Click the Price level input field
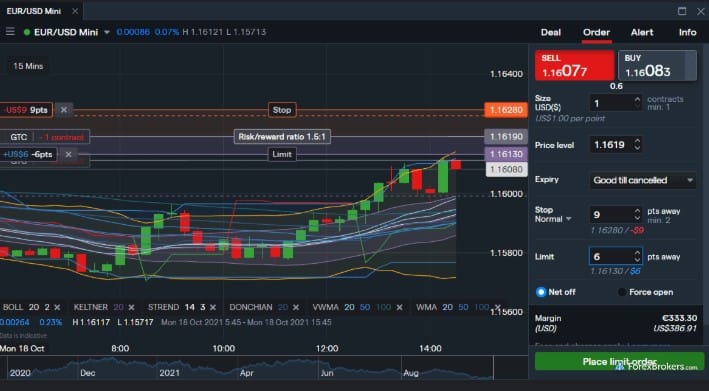This screenshot has height=391, width=709. pos(611,145)
